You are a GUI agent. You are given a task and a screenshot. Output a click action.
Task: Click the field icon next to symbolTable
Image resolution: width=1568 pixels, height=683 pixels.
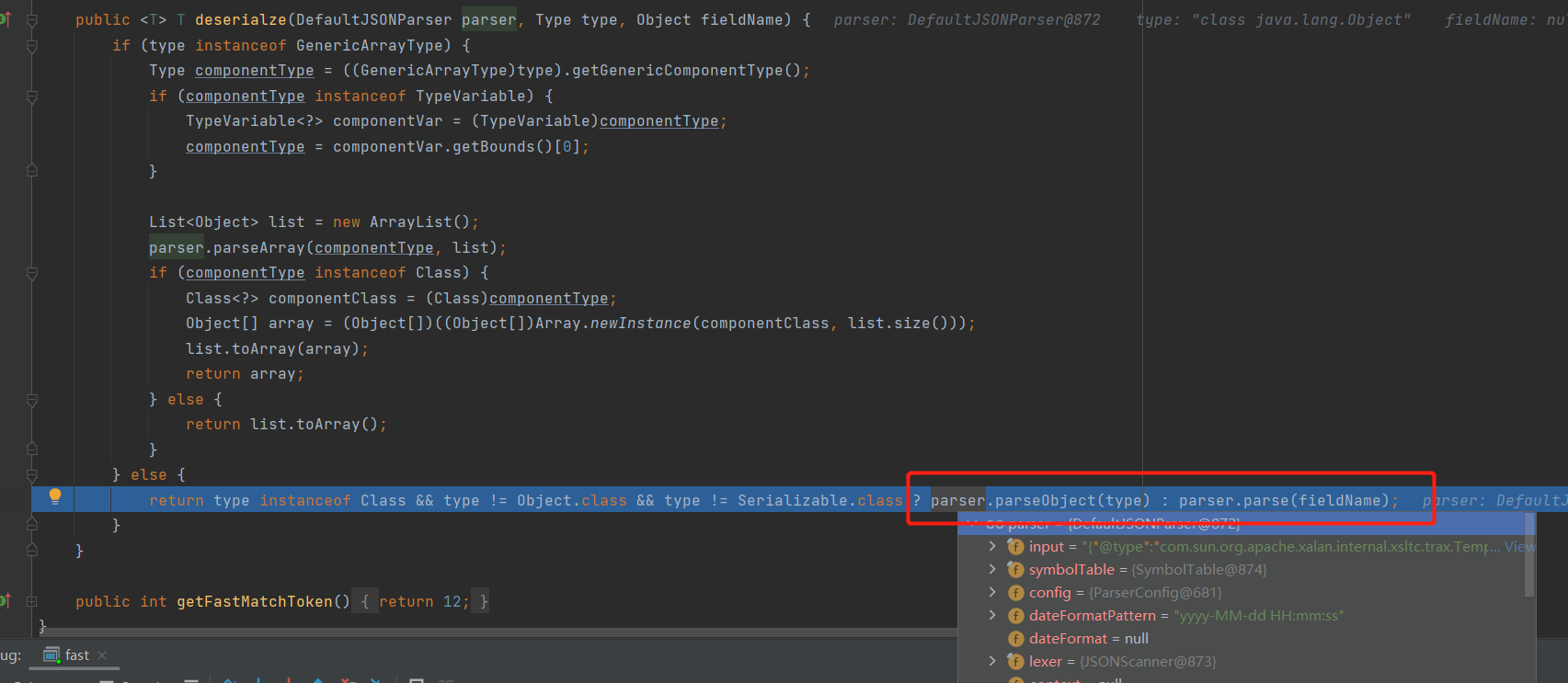(1016, 570)
